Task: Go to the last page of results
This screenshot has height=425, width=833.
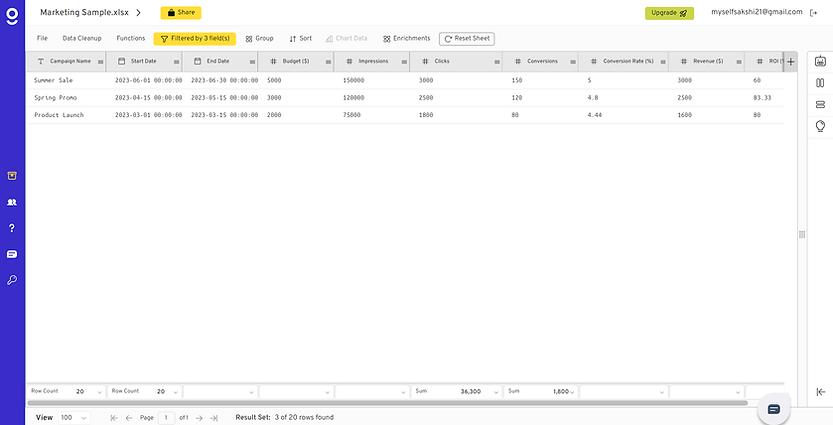Action: click(214, 417)
